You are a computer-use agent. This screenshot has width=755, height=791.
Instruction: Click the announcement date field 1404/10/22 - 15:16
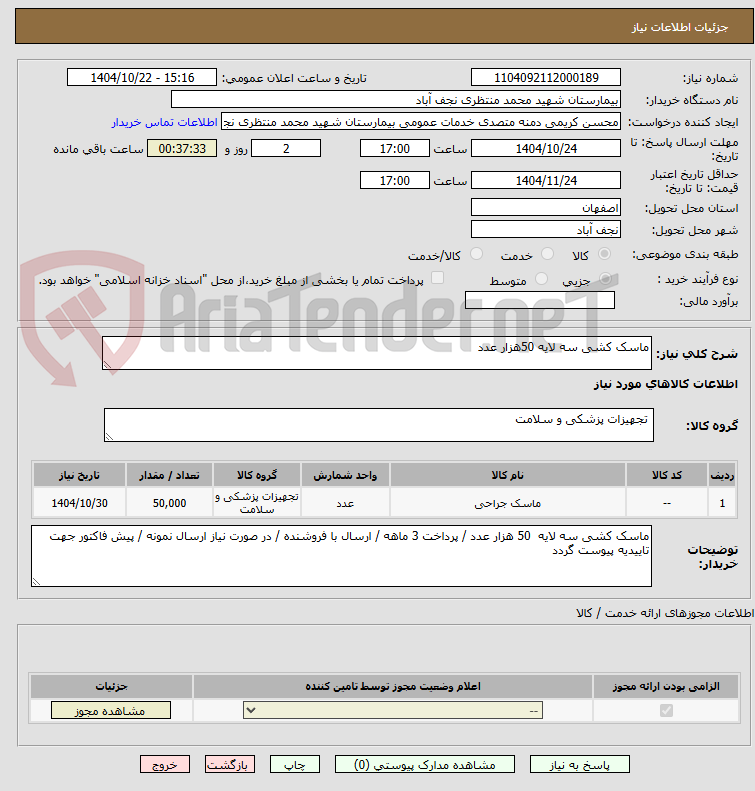142,78
